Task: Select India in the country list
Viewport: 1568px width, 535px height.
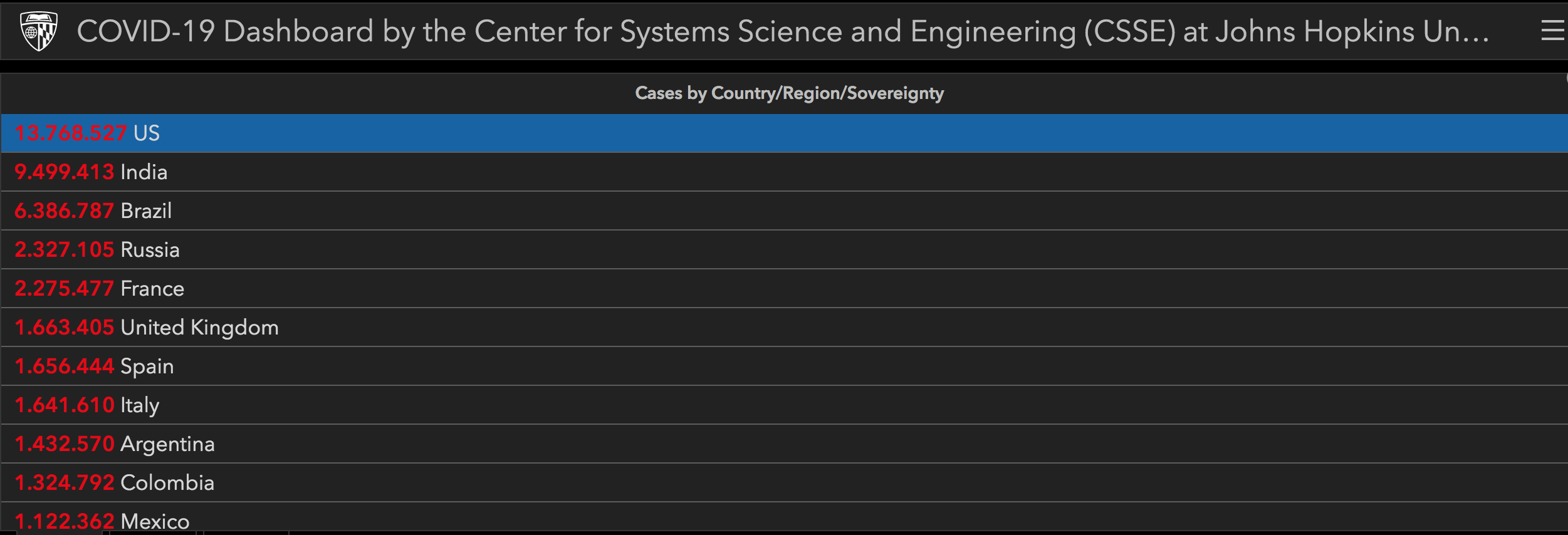Action: click(x=144, y=172)
